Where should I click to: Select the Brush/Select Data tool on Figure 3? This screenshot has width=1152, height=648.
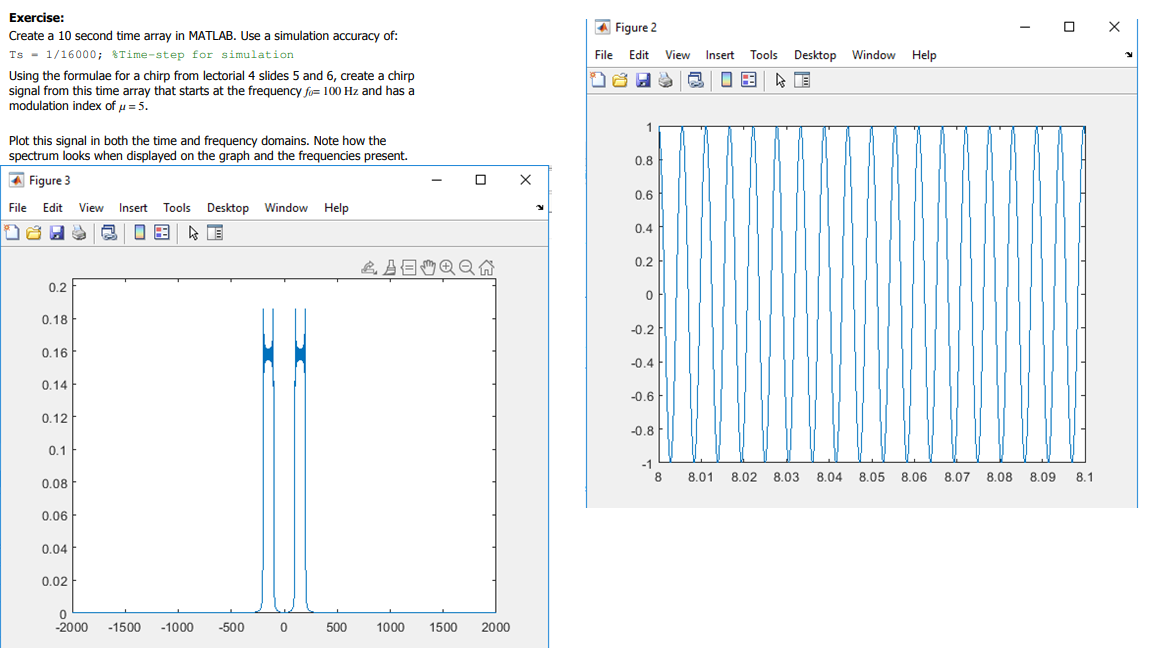tap(390, 266)
